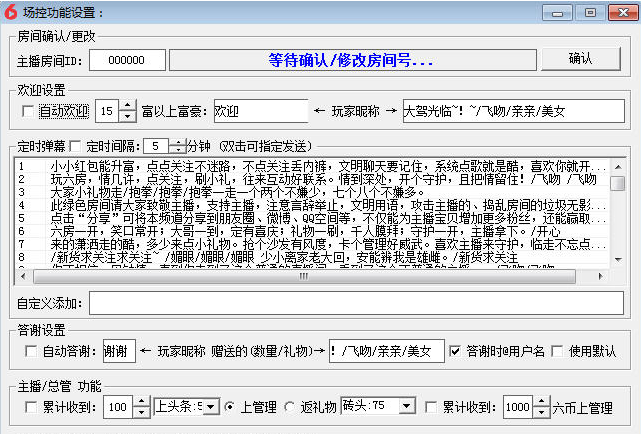Toggle the 定时间隔 checkbox
The image size is (641, 434).
click(77, 146)
